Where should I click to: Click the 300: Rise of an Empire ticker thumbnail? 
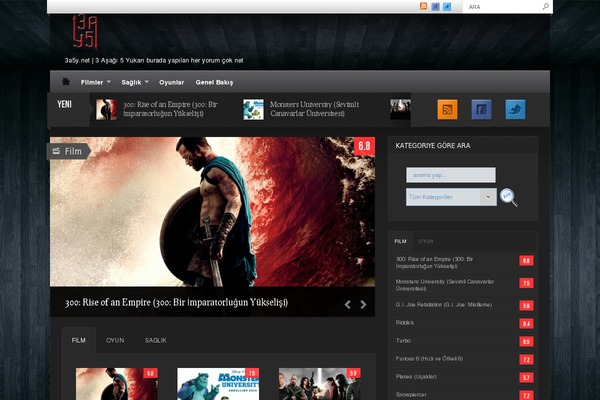coord(106,109)
